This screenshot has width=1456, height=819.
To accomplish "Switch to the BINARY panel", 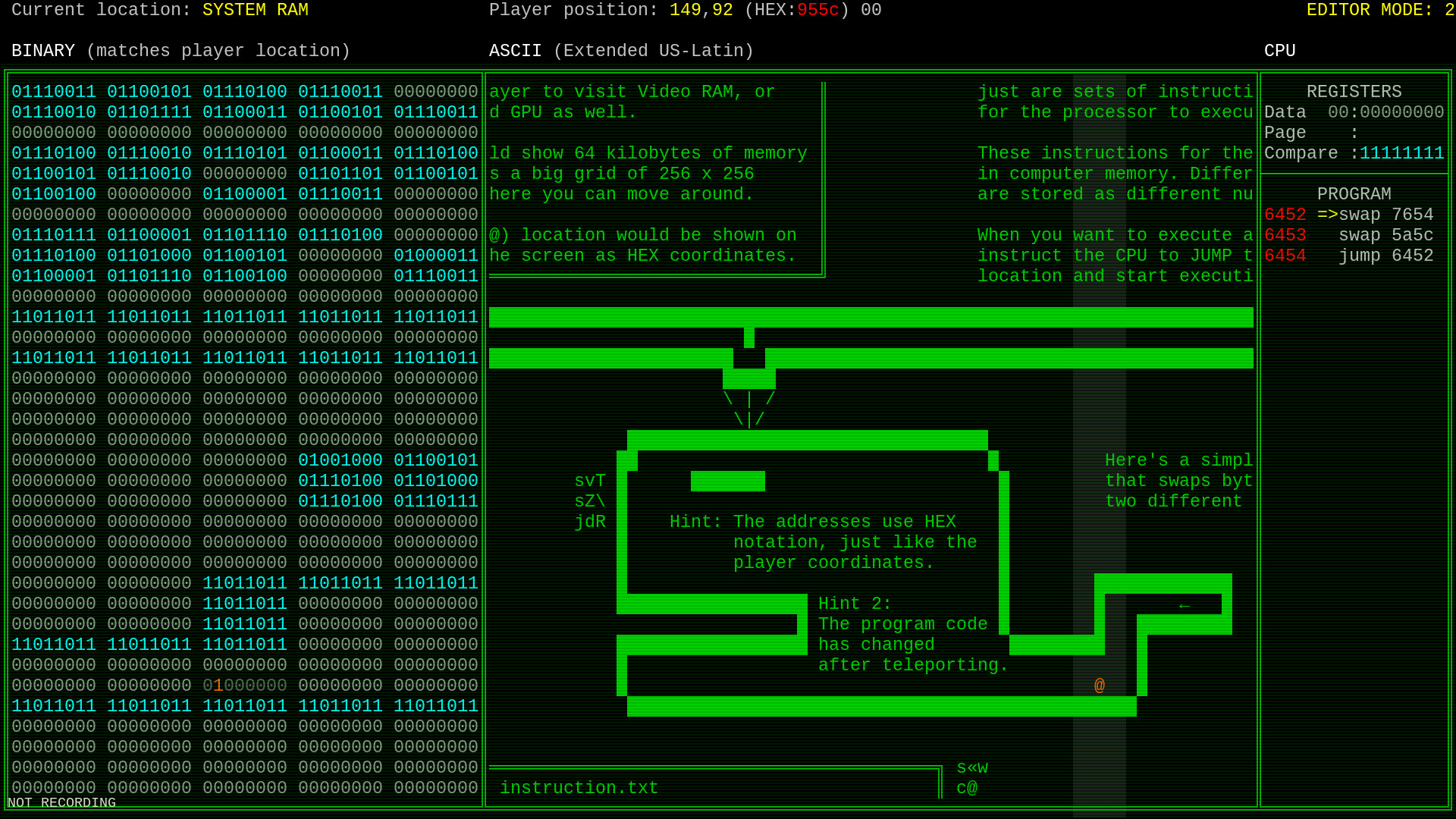I will tap(43, 51).
